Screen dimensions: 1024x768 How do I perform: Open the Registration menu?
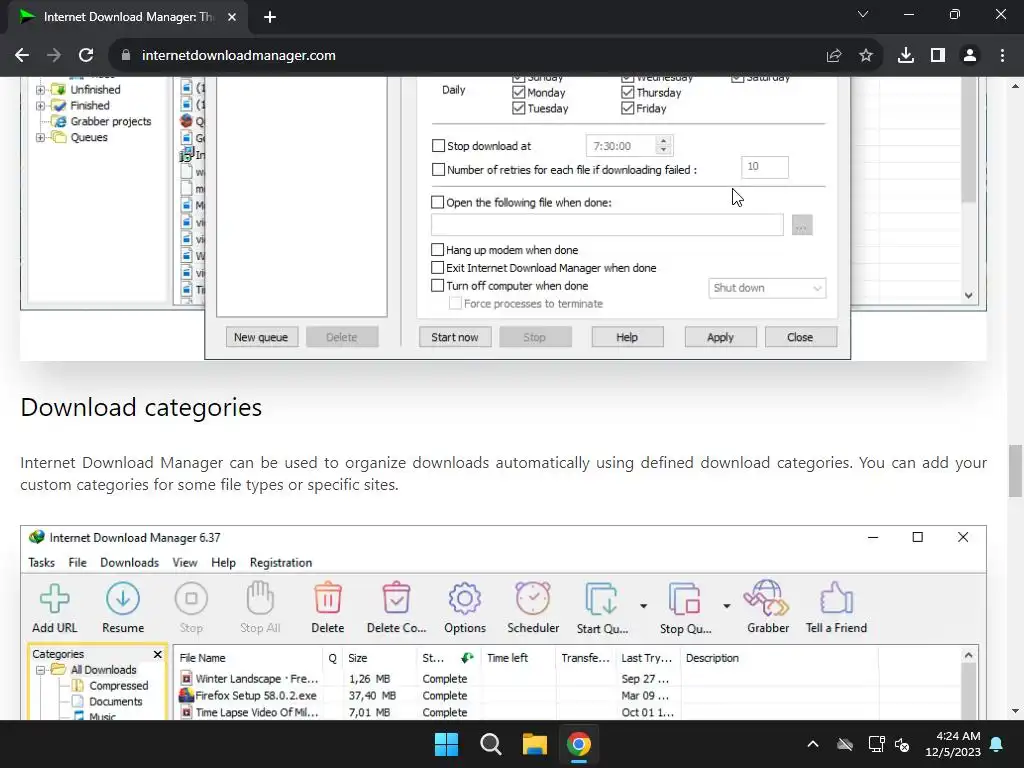pos(281,562)
